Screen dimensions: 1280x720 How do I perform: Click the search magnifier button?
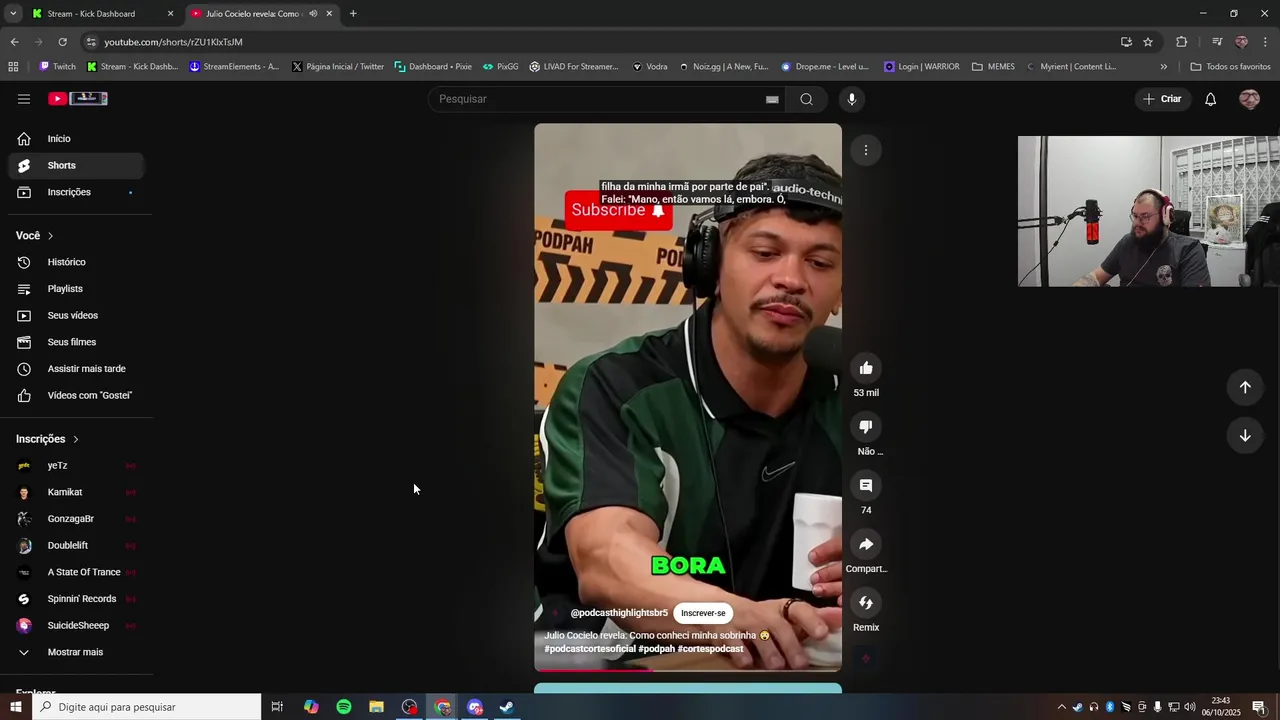[x=806, y=99]
